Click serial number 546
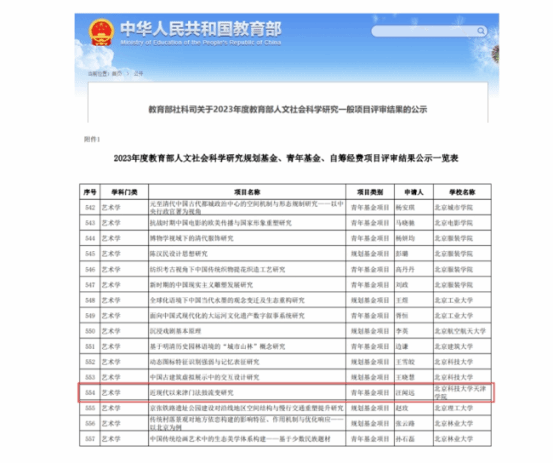The height and width of the screenshot is (463, 554). pos(90,269)
